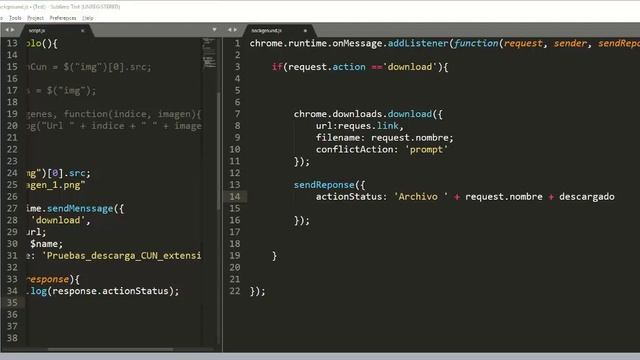Image resolution: width=640 pixels, height=360 pixels.
Task: Click the unsaved dot on background.js tab
Action: pyautogui.click(x=305, y=31)
